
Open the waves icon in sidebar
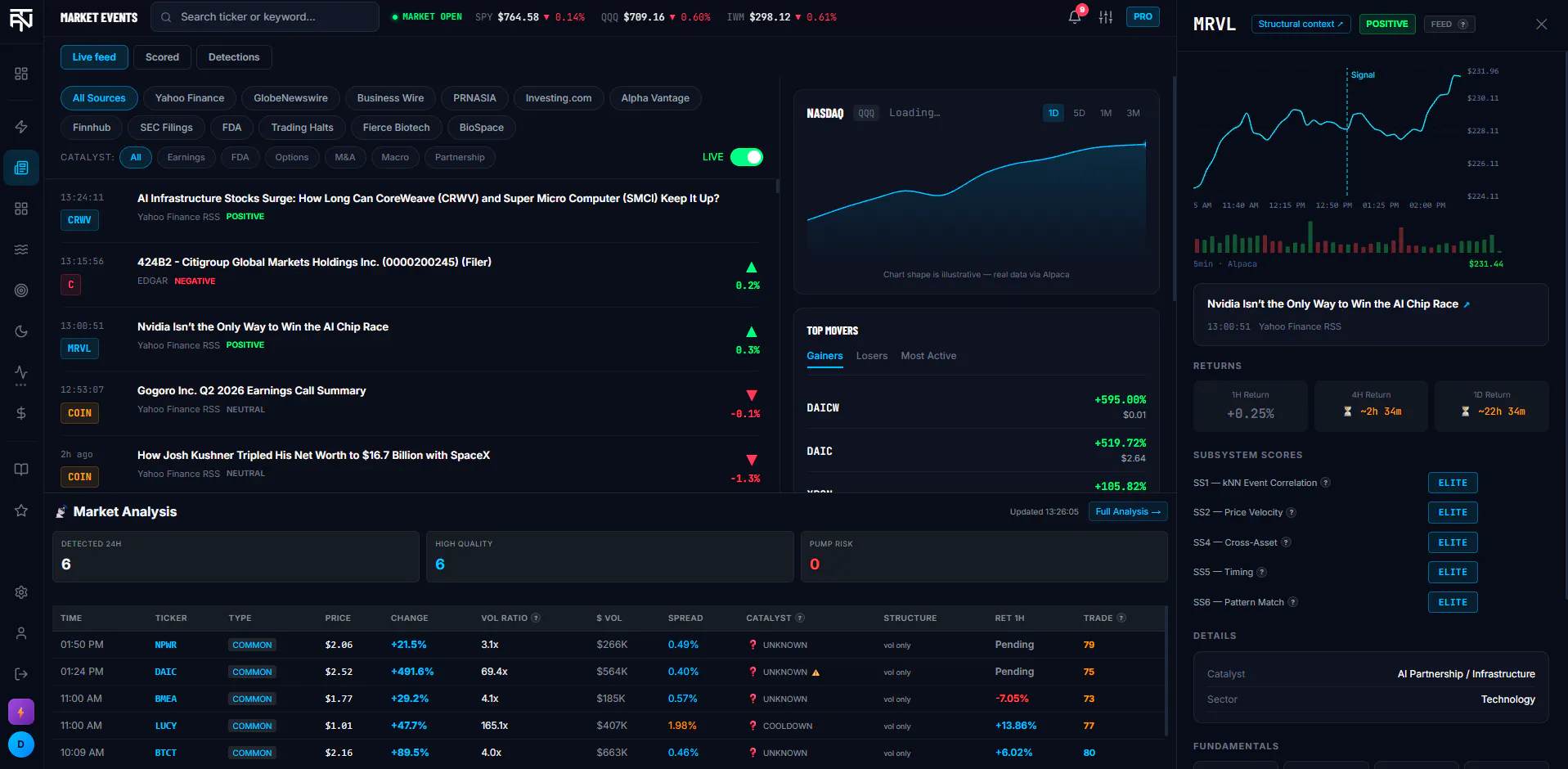tap(21, 250)
